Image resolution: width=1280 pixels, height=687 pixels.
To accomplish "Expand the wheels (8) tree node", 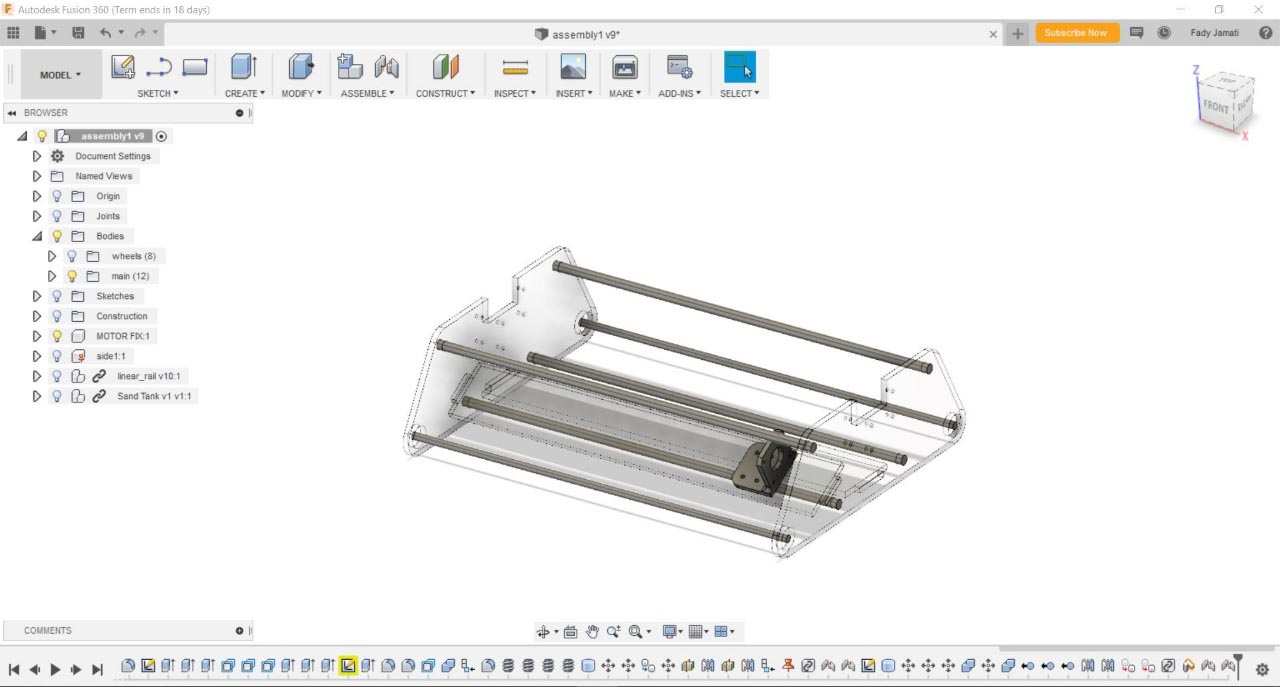I will pyautogui.click(x=52, y=256).
